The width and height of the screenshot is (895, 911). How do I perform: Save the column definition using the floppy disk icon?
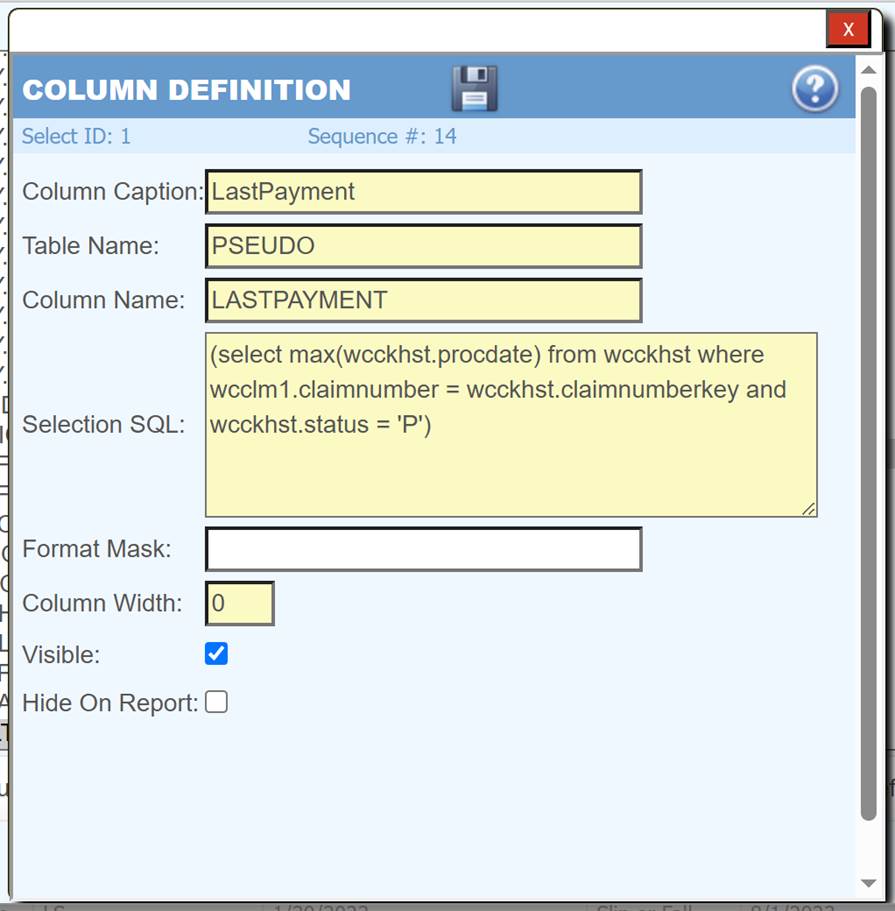coord(471,88)
